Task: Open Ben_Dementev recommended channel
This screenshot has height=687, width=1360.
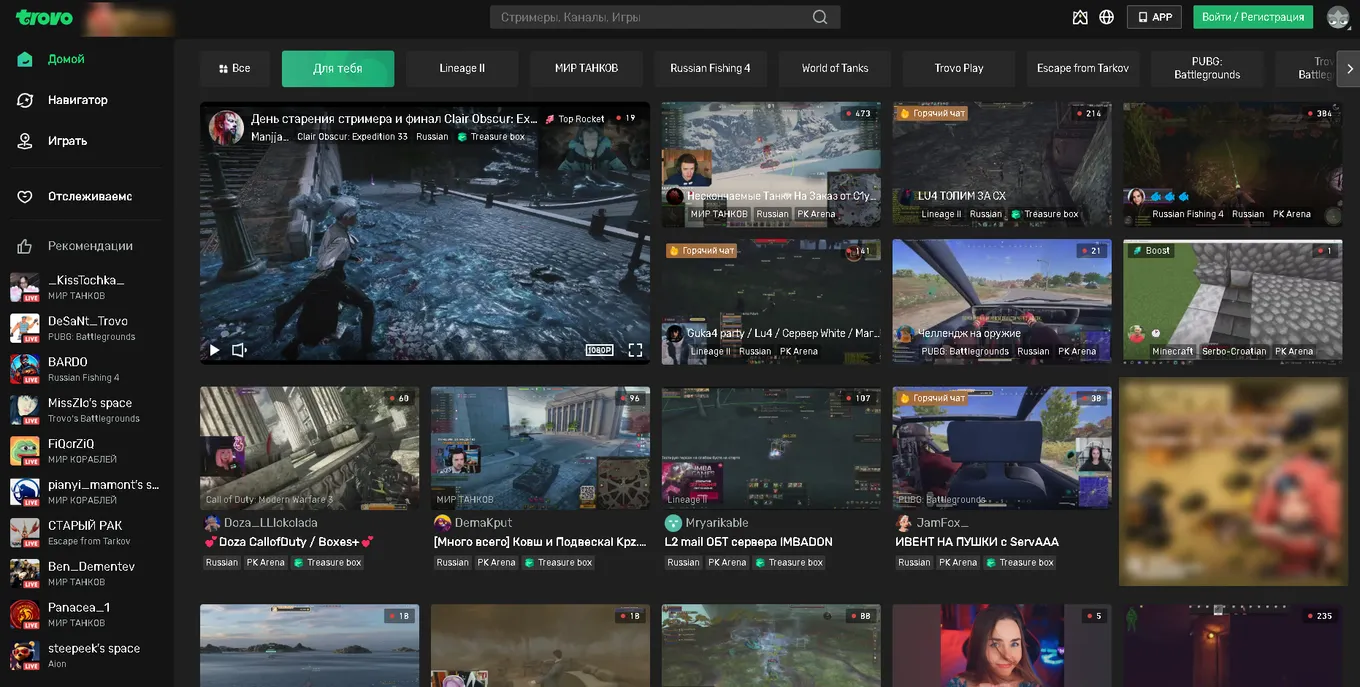Action: point(87,574)
